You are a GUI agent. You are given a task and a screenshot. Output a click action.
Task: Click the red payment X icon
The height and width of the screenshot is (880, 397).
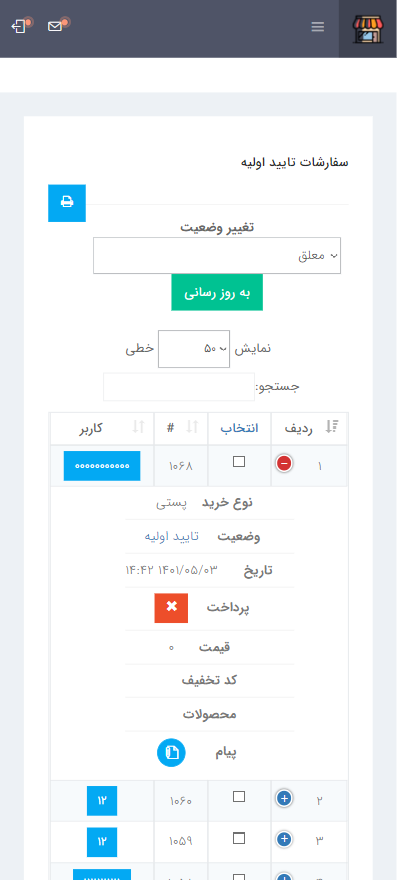pos(171,607)
